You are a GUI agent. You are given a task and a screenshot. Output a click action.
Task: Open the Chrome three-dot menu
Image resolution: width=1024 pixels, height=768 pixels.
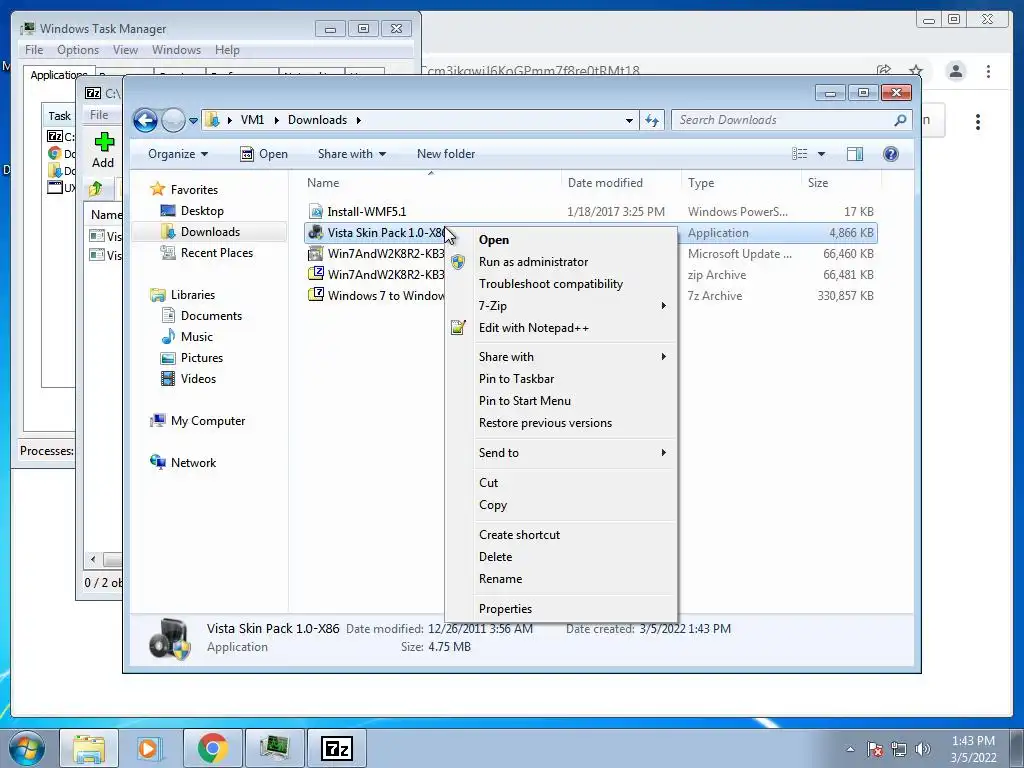988,71
